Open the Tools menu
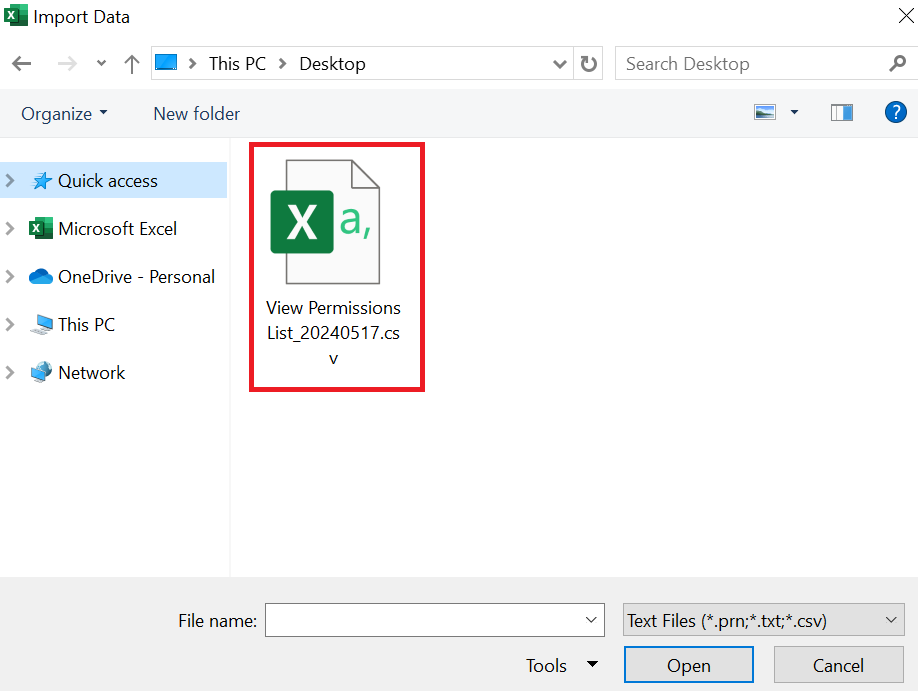918x691 pixels. [561, 665]
